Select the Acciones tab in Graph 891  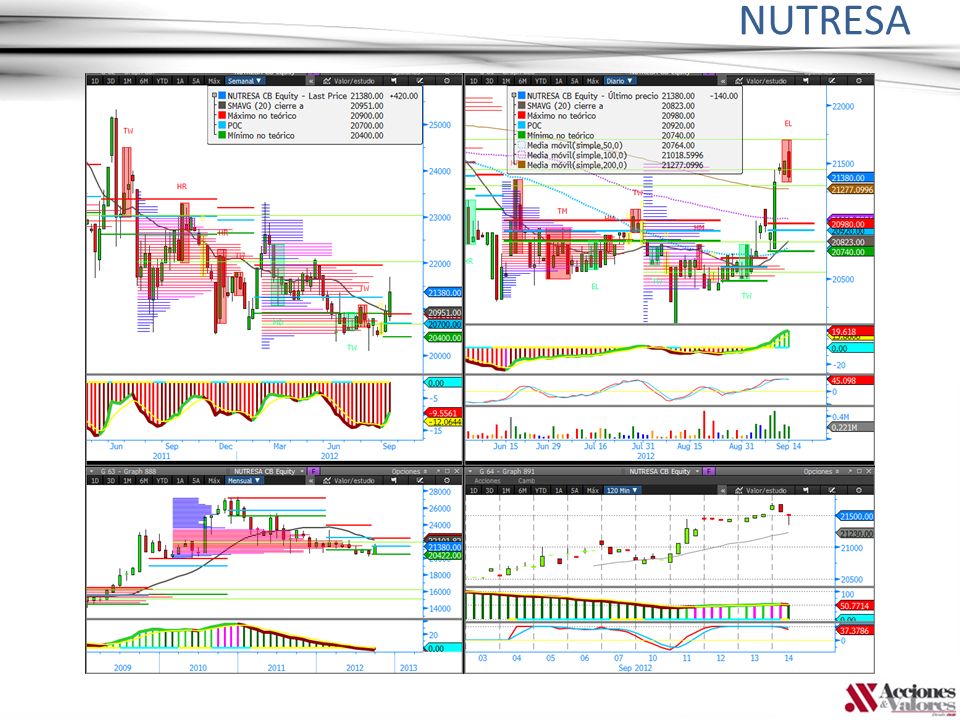[487, 481]
